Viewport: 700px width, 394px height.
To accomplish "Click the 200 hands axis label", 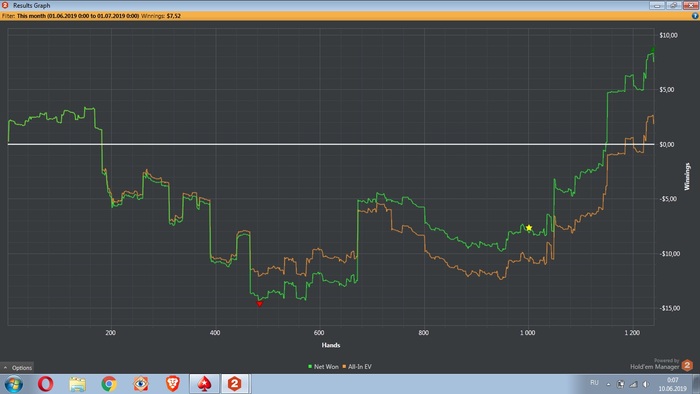I will (111, 332).
